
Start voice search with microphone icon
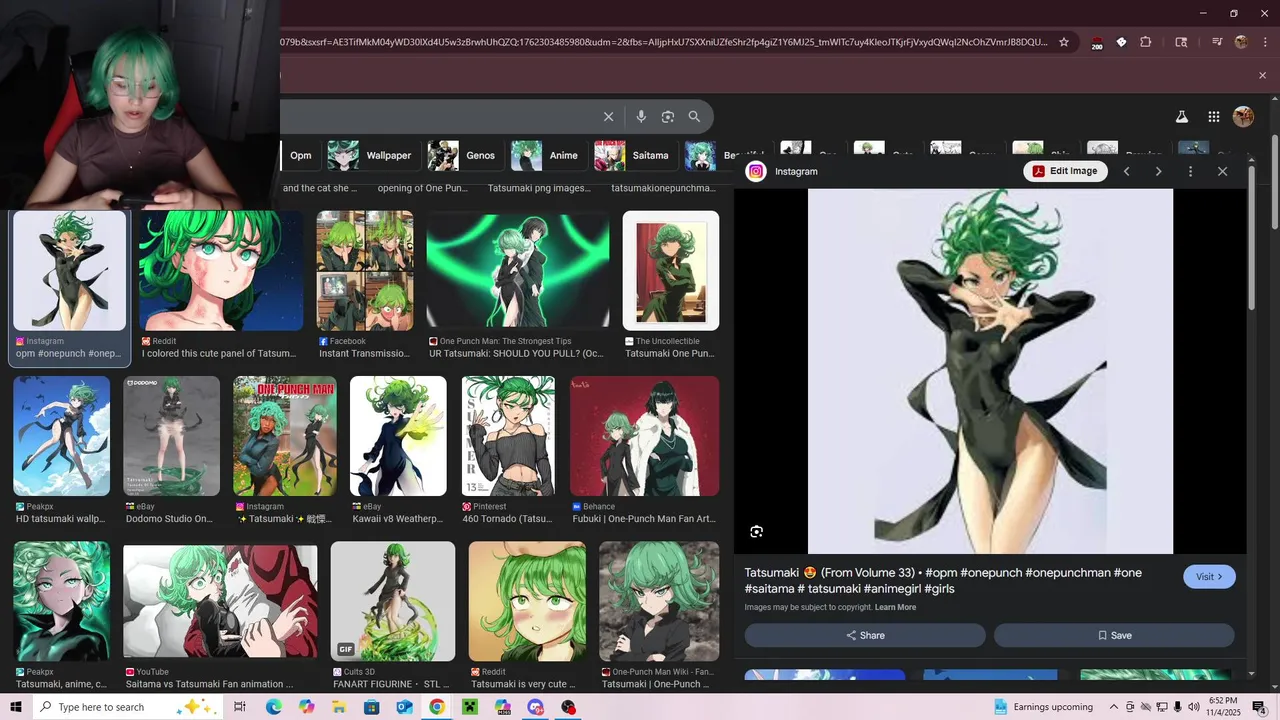[641, 117]
